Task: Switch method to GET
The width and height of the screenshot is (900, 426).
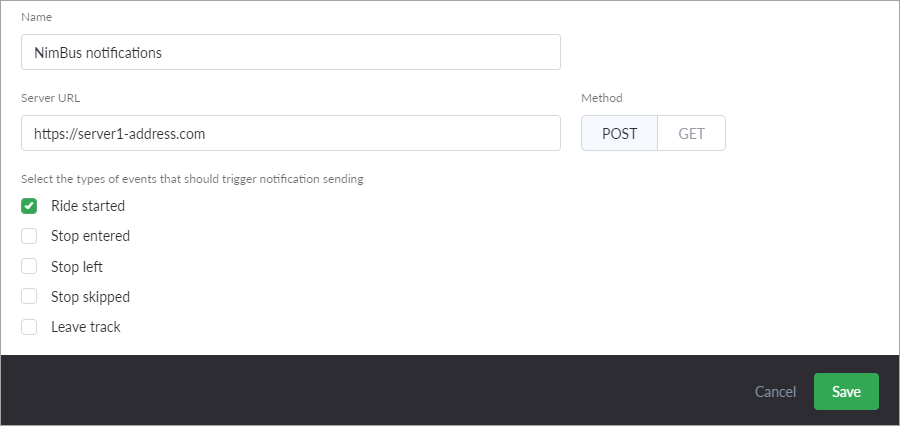Action: coord(691,133)
